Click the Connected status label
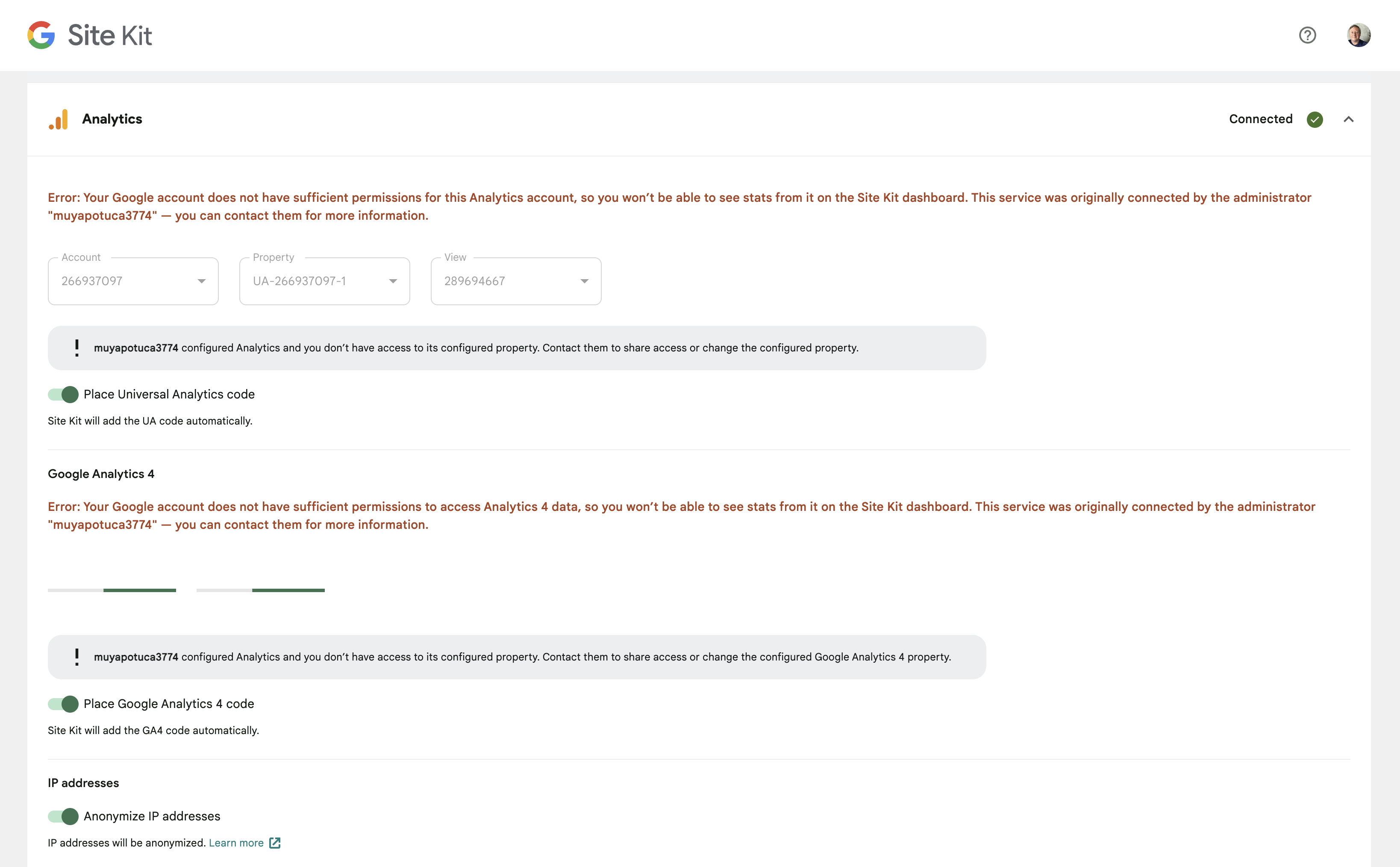The height and width of the screenshot is (867, 1400). coord(1260,119)
